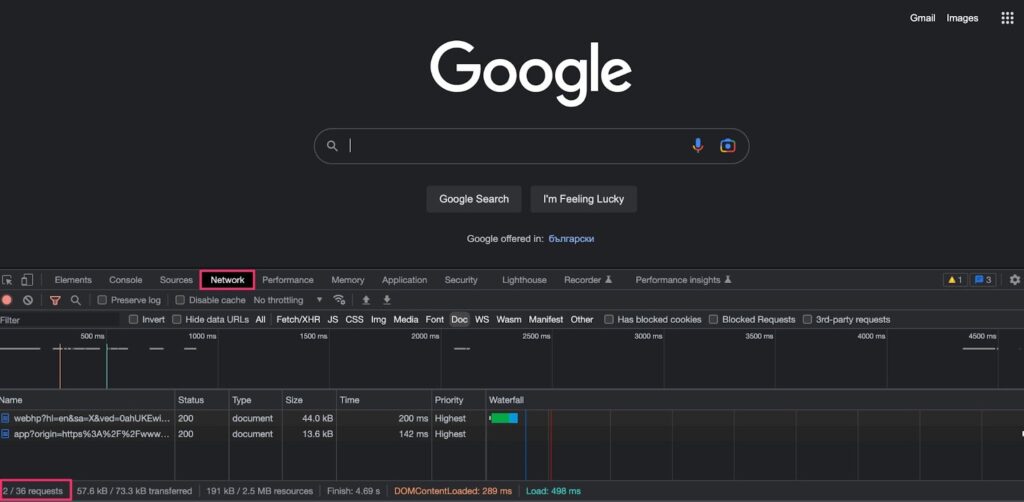
Task: Open the Google apps grid
Action: pyautogui.click(x=1007, y=18)
